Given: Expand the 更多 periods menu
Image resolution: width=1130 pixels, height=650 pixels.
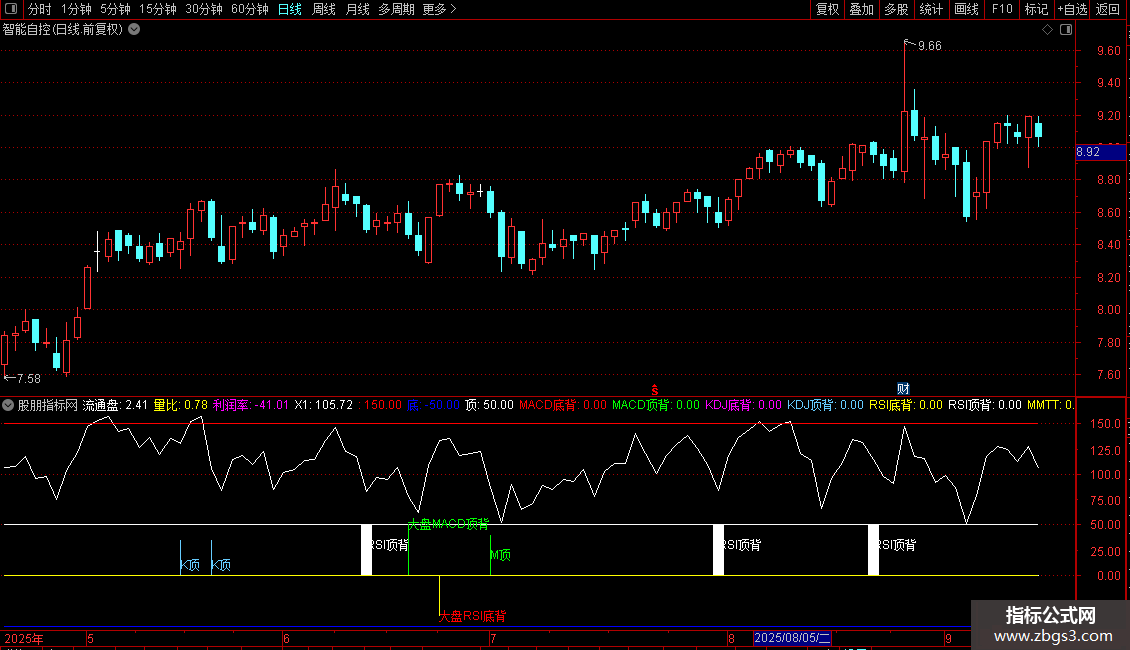Looking at the screenshot, I should point(439,9).
